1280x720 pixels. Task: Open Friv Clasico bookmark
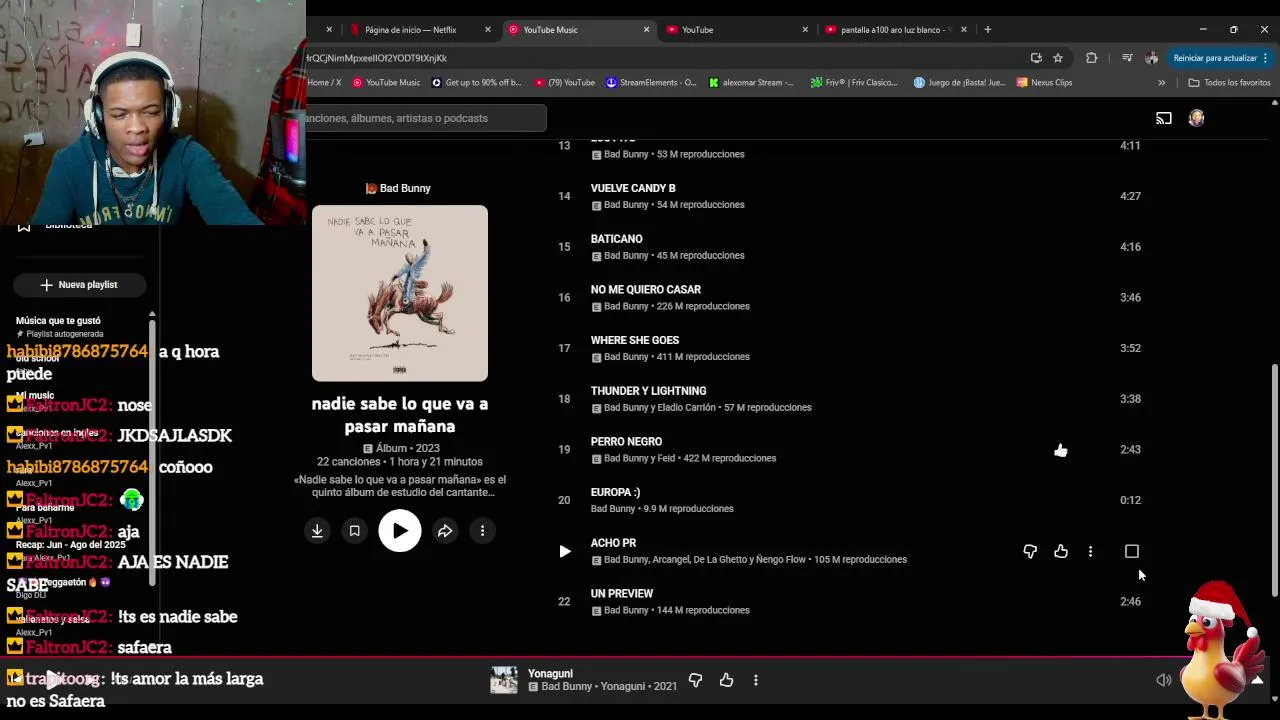[x=854, y=83]
